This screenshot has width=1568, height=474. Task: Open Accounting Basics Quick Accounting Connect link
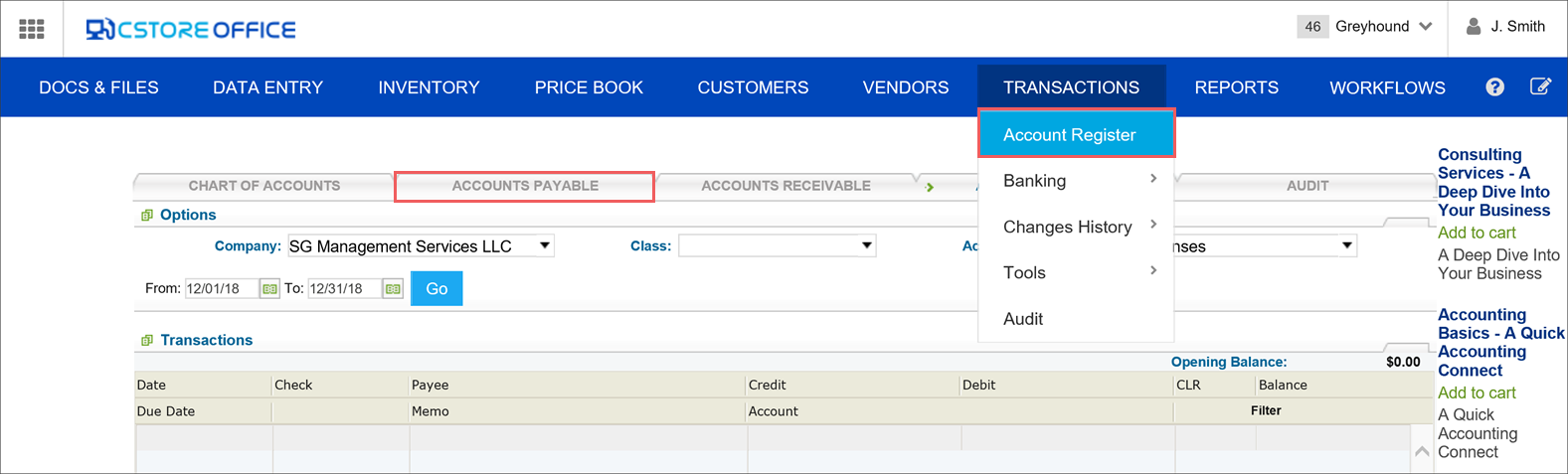pyautogui.click(x=1500, y=343)
